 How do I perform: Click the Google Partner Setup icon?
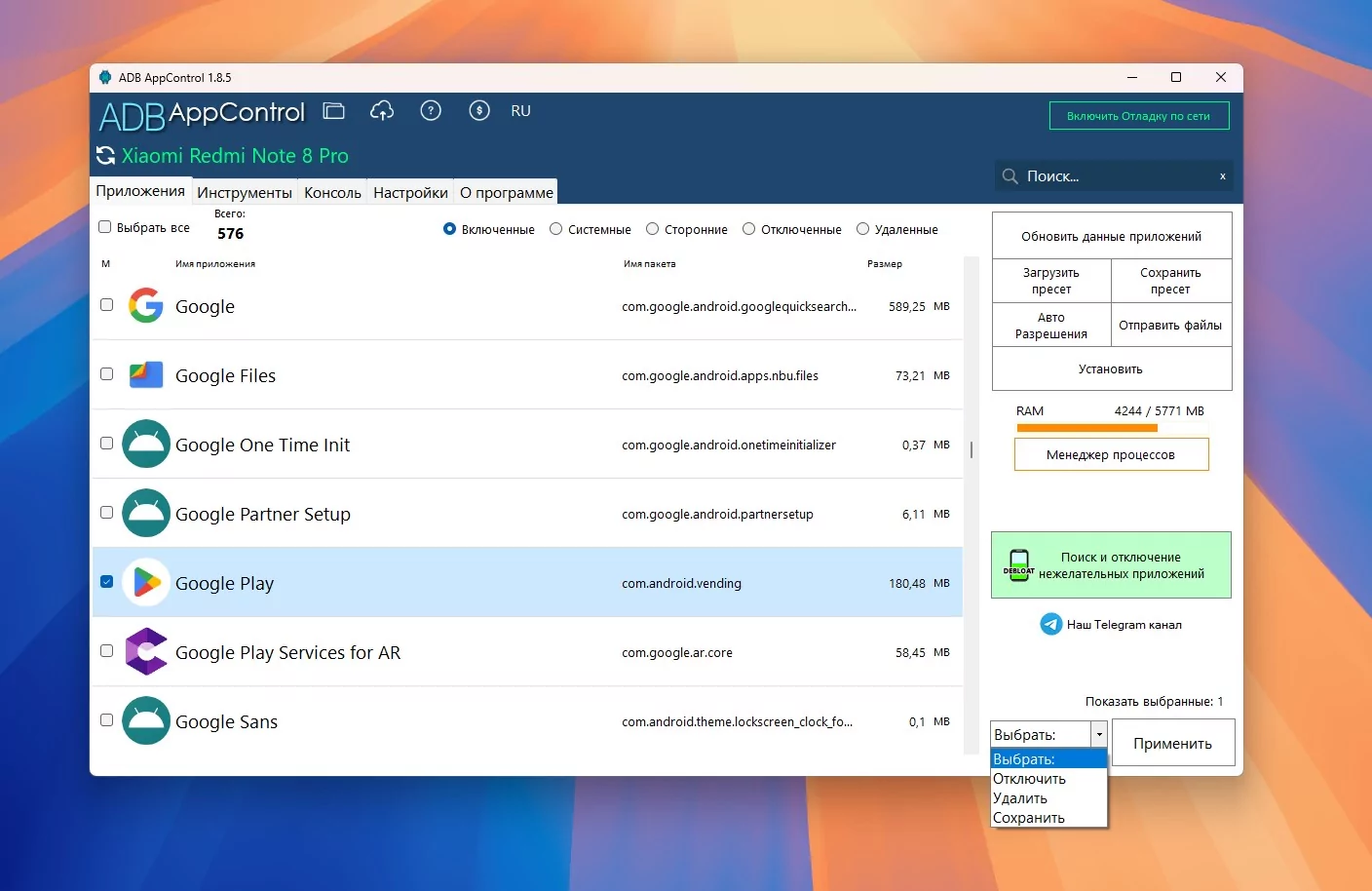tap(146, 513)
